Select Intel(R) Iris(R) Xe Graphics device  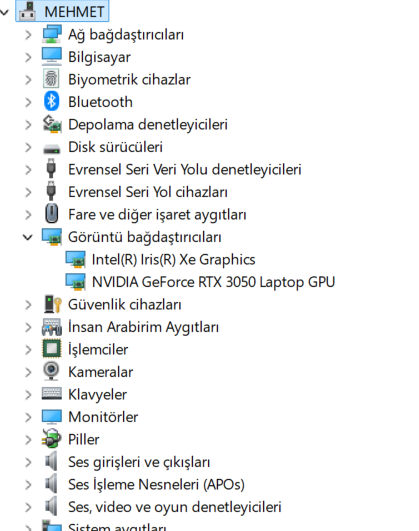(x=173, y=259)
